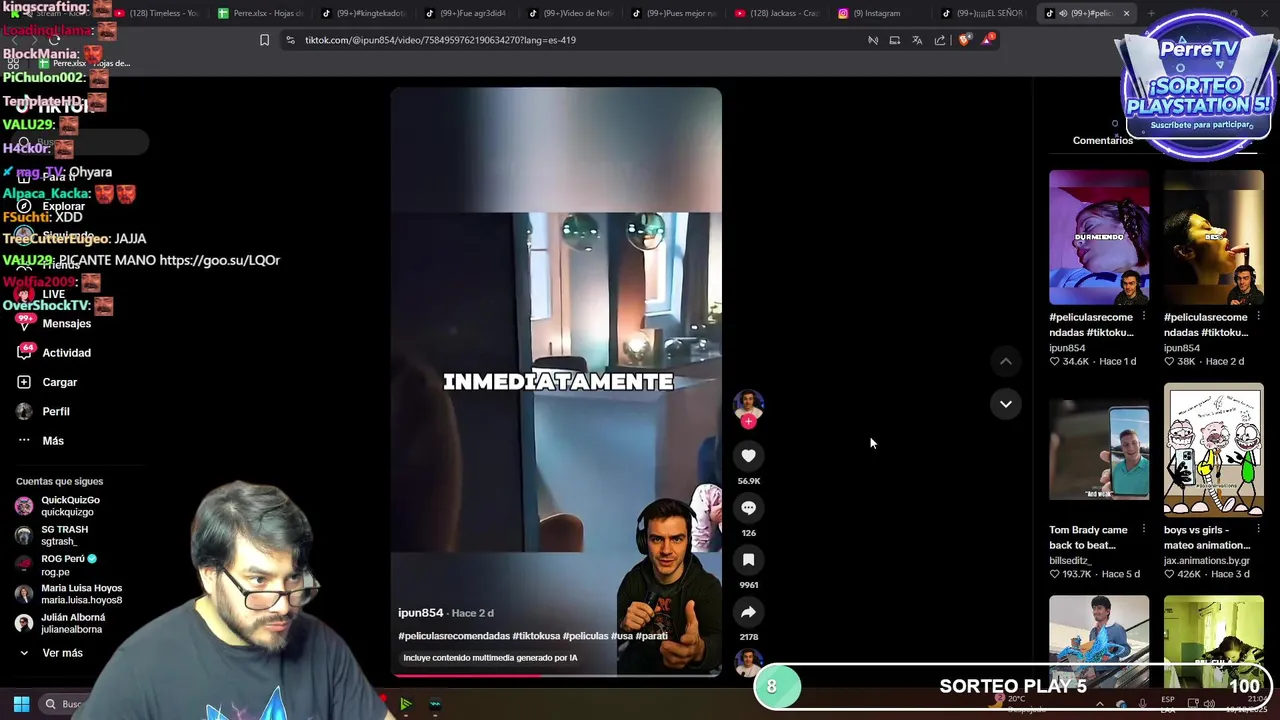Image resolution: width=1280 pixels, height=720 pixels.
Task: Click the share page icon in address bar
Action: [x=940, y=40]
